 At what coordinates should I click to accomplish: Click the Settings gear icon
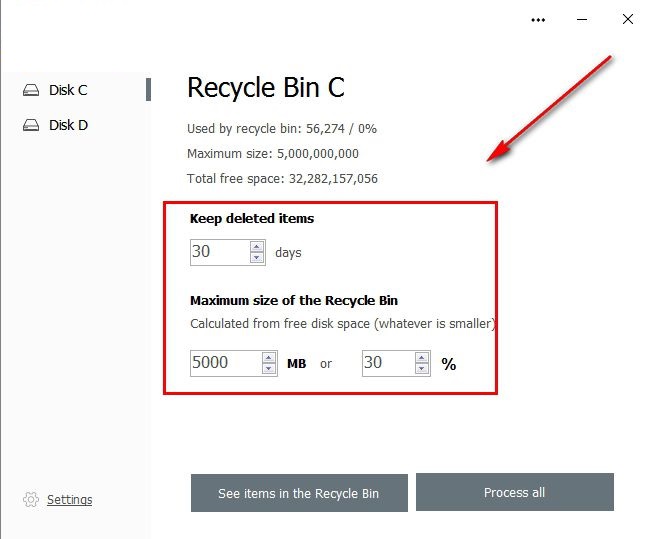pos(31,500)
